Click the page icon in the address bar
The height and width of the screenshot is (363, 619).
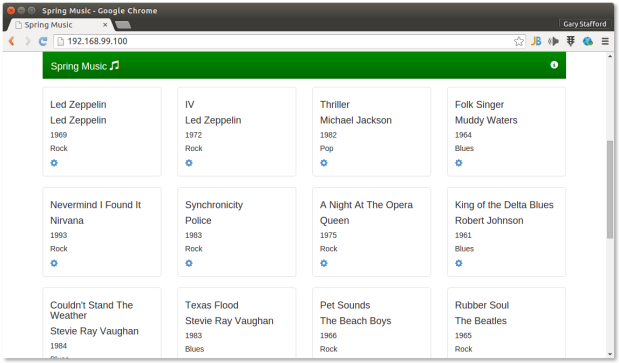point(60,41)
